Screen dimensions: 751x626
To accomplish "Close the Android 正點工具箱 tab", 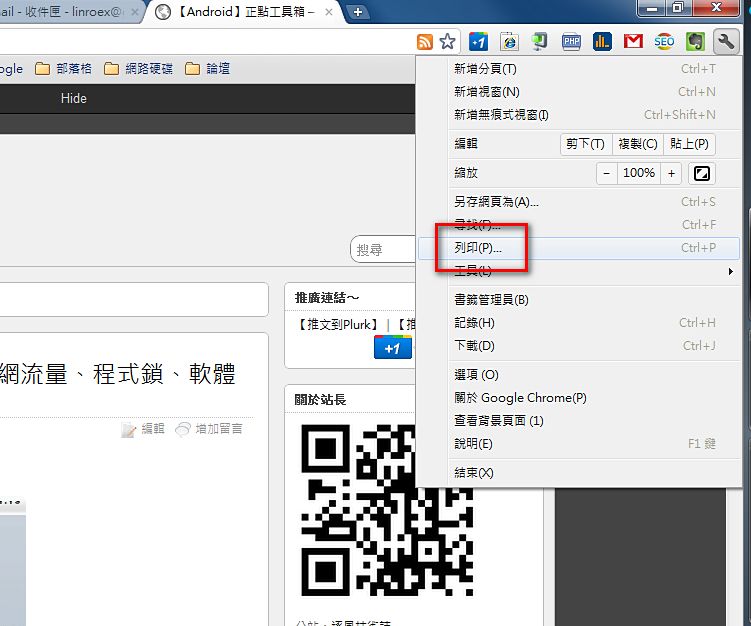I will [329, 12].
